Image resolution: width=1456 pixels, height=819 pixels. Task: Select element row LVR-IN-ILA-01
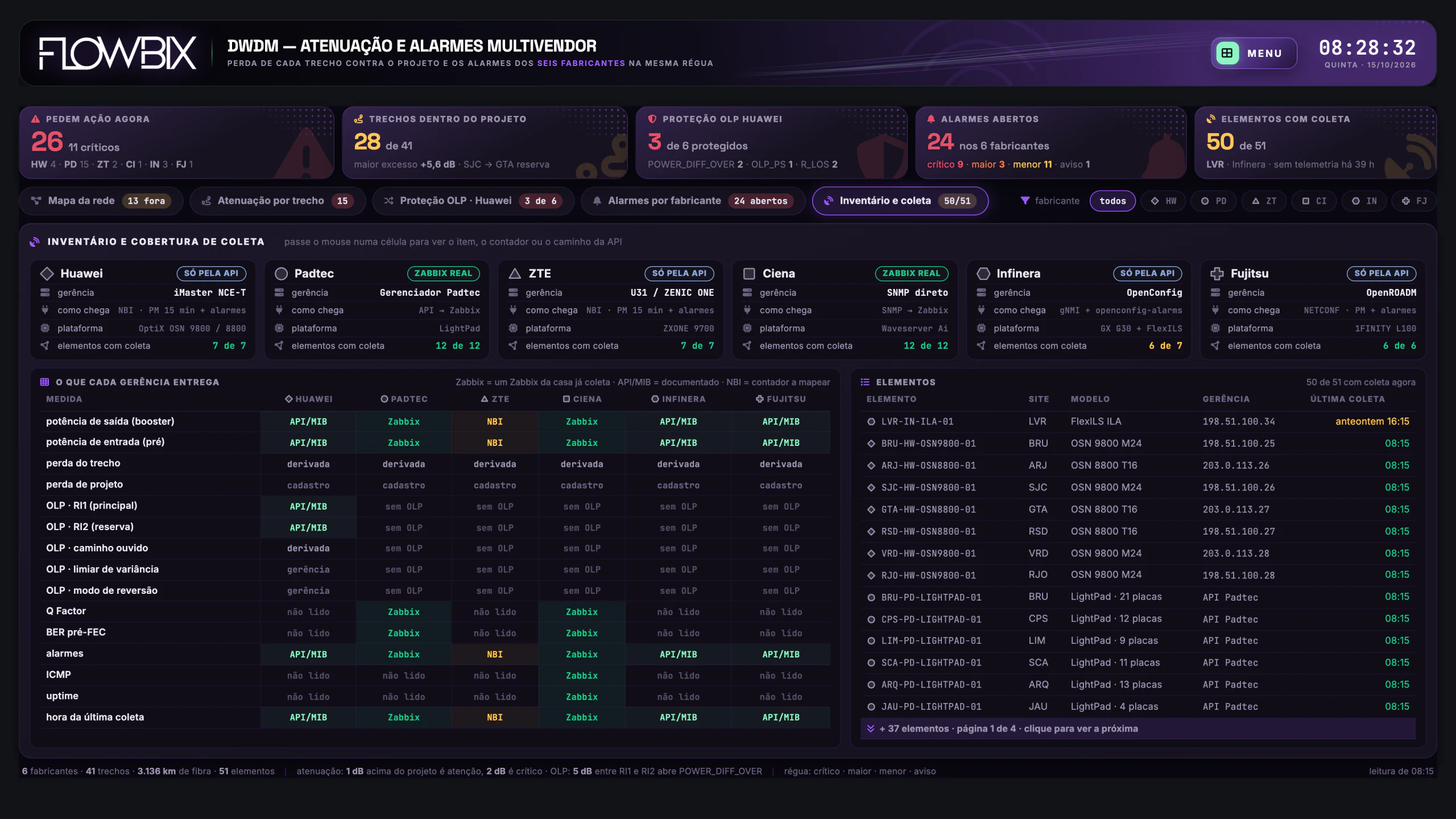pyautogui.click(x=1137, y=421)
